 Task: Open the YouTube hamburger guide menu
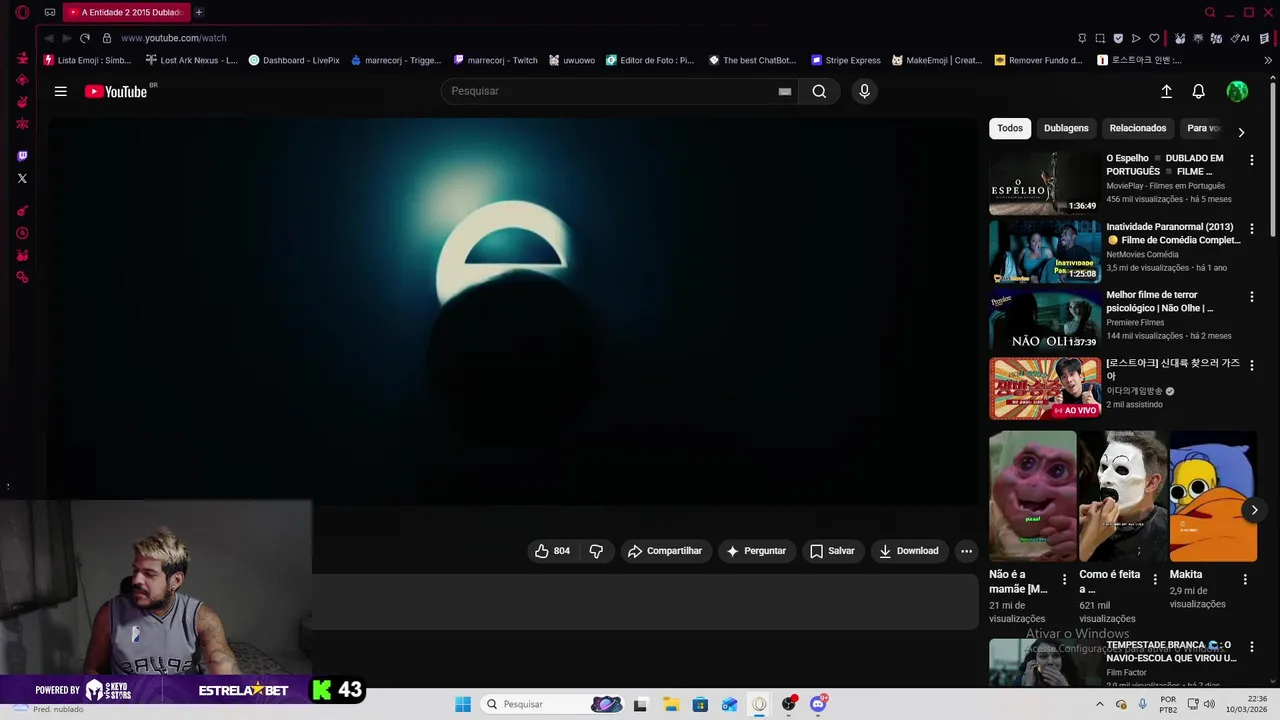point(61,91)
